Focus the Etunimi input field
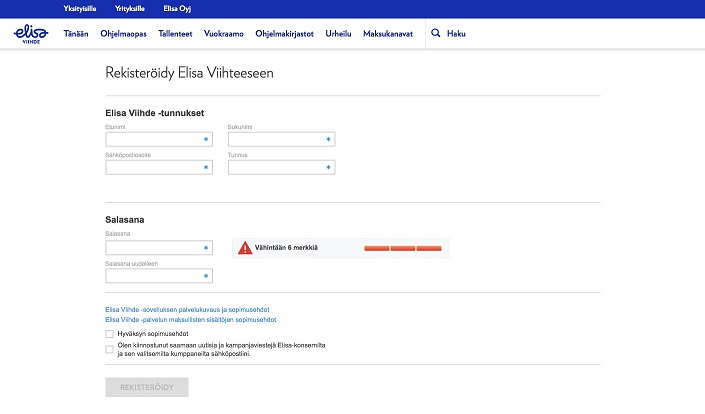This screenshot has height=414, width=705. point(159,139)
